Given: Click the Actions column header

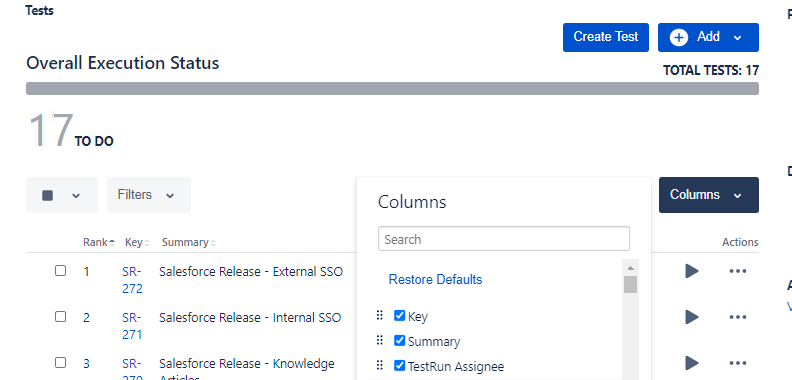Looking at the screenshot, I should pyautogui.click(x=740, y=243).
